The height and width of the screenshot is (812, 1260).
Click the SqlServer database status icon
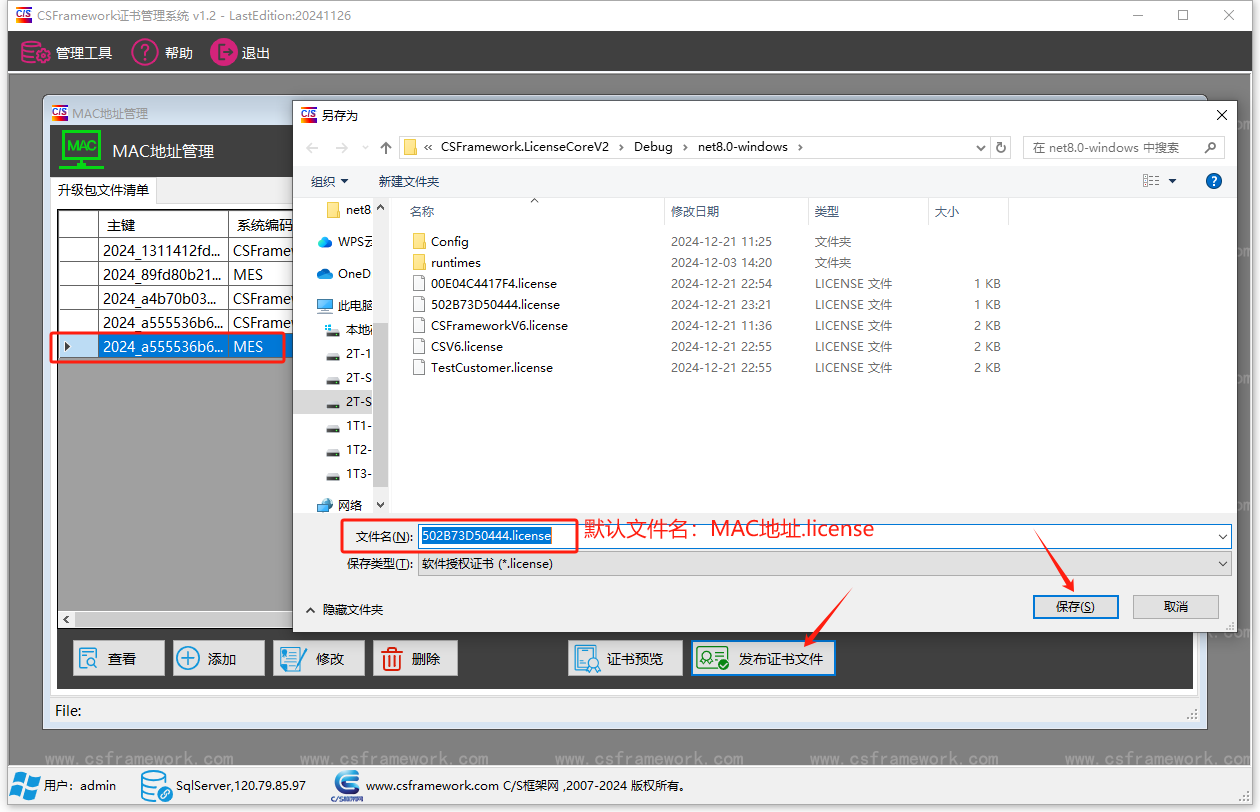click(x=155, y=786)
